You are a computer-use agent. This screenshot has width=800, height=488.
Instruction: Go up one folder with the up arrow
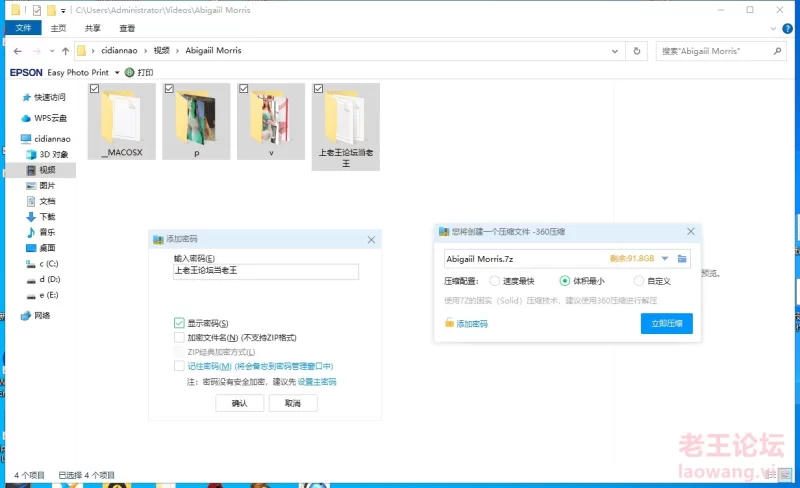[x=65, y=50]
